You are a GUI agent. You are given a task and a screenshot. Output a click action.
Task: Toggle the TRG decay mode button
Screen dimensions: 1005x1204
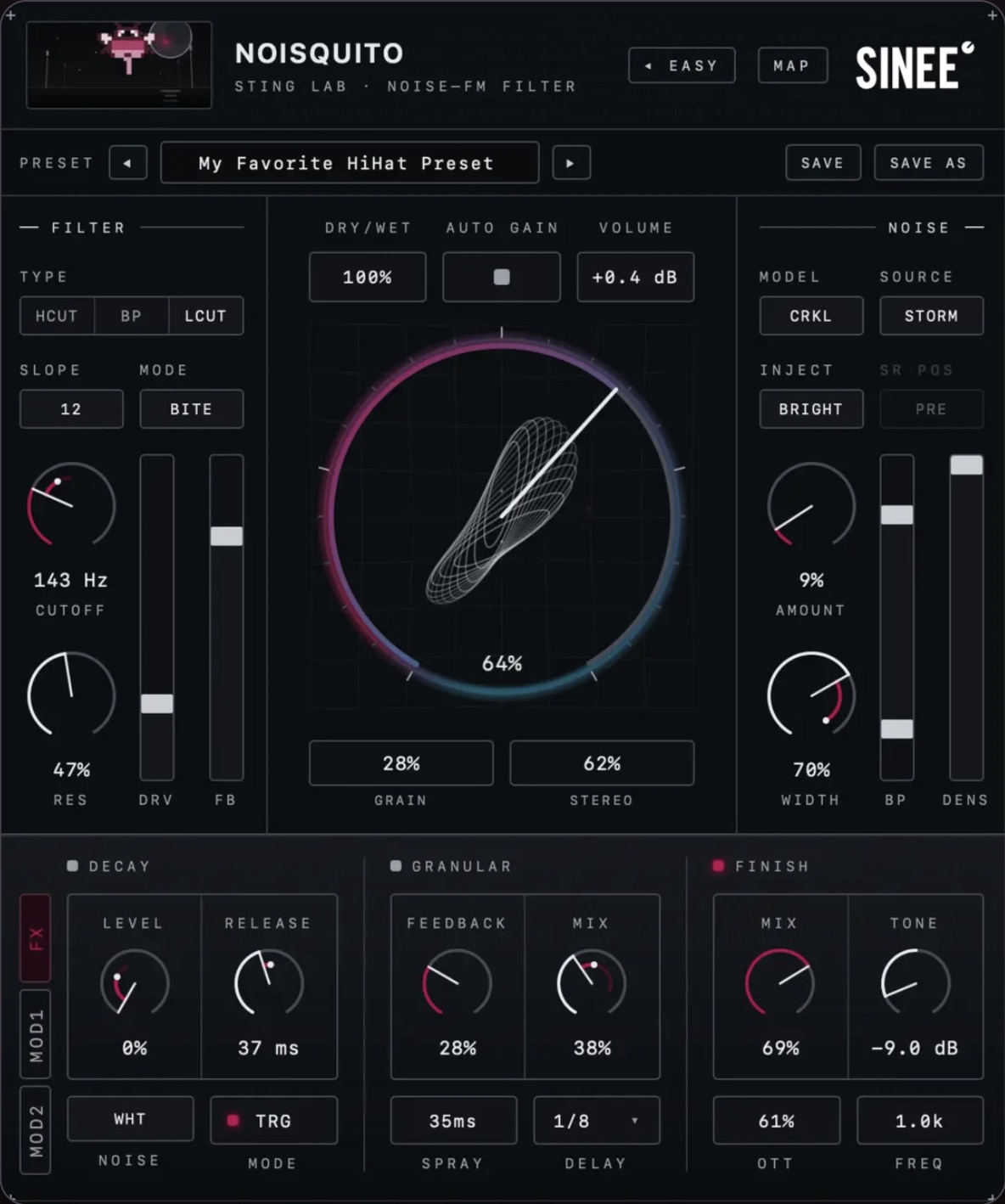273,1121
